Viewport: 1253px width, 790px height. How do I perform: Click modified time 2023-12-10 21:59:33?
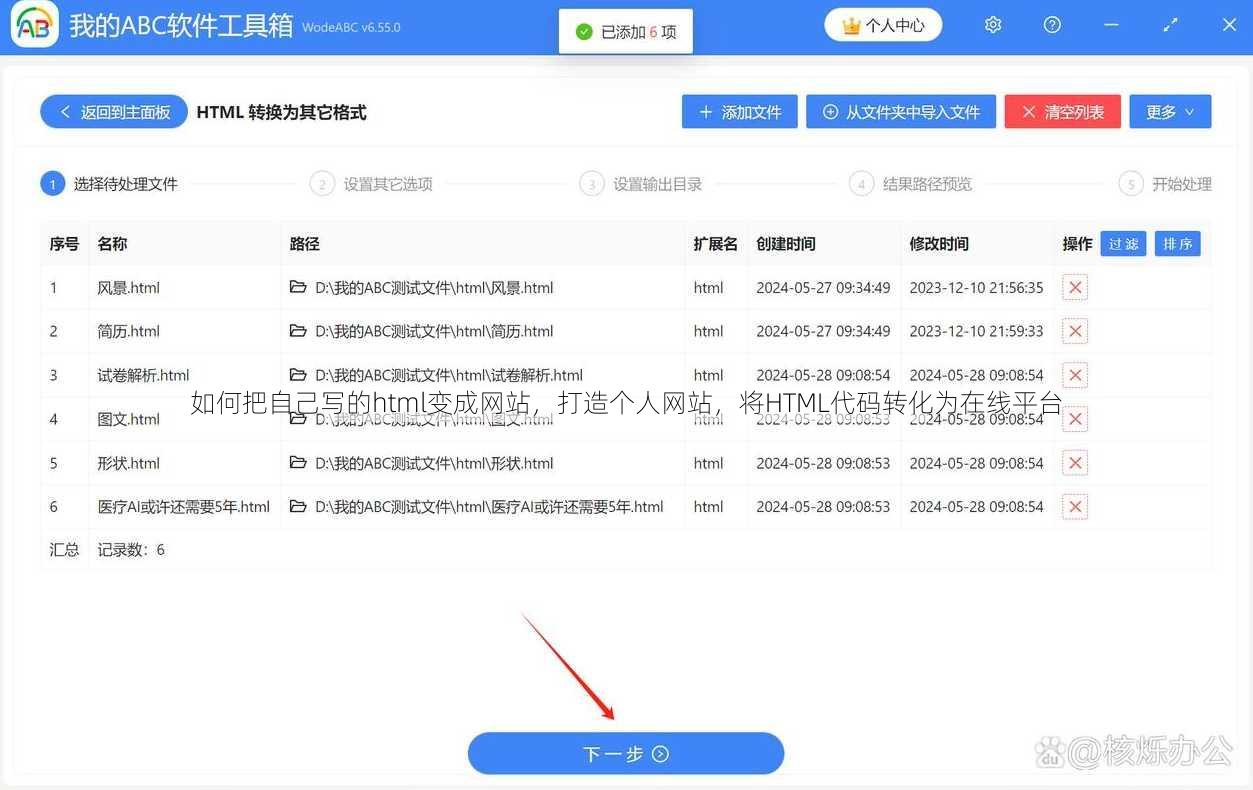coord(976,331)
